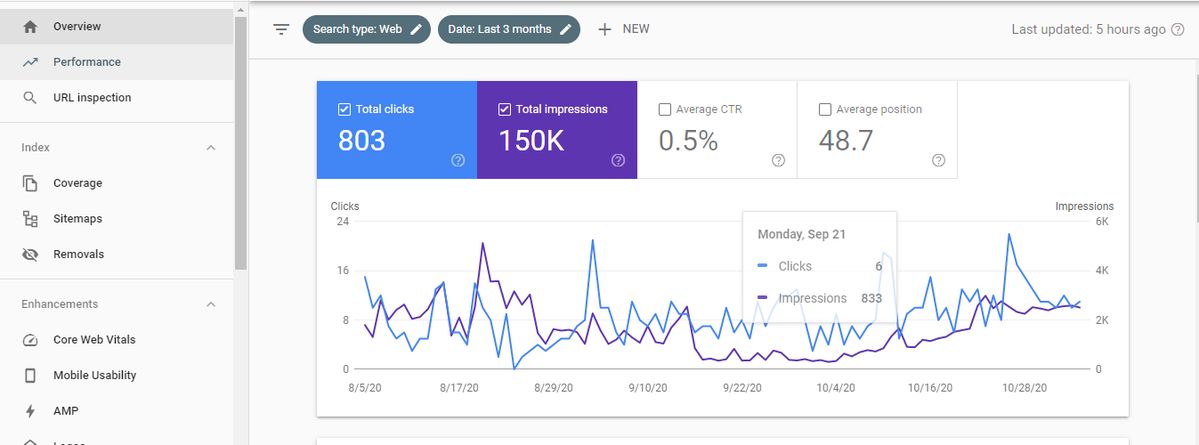Toggle the Total impressions checkbox

(x=504, y=109)
